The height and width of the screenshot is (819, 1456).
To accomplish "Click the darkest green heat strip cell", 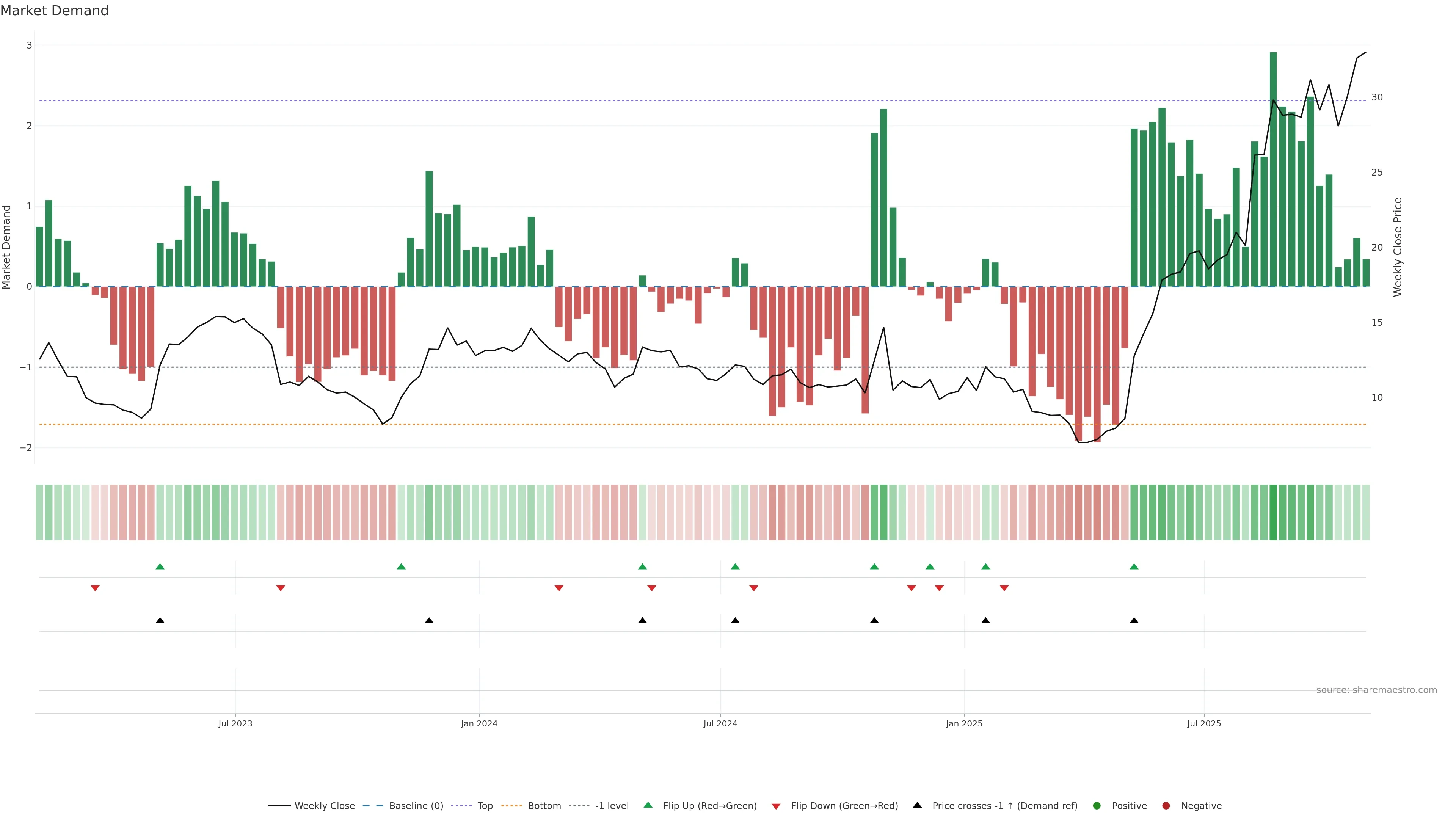I will coord(1273,512).
